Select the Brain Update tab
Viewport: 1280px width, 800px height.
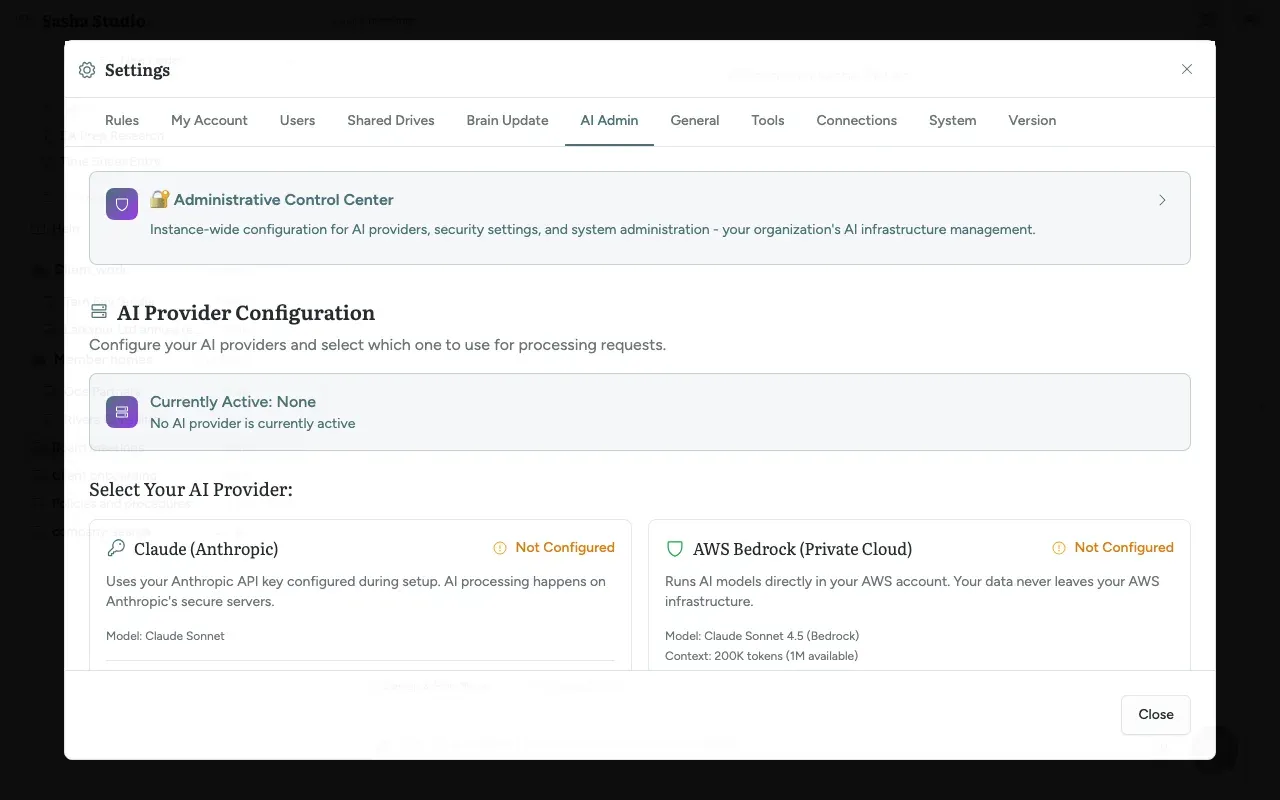click(507, 120)
